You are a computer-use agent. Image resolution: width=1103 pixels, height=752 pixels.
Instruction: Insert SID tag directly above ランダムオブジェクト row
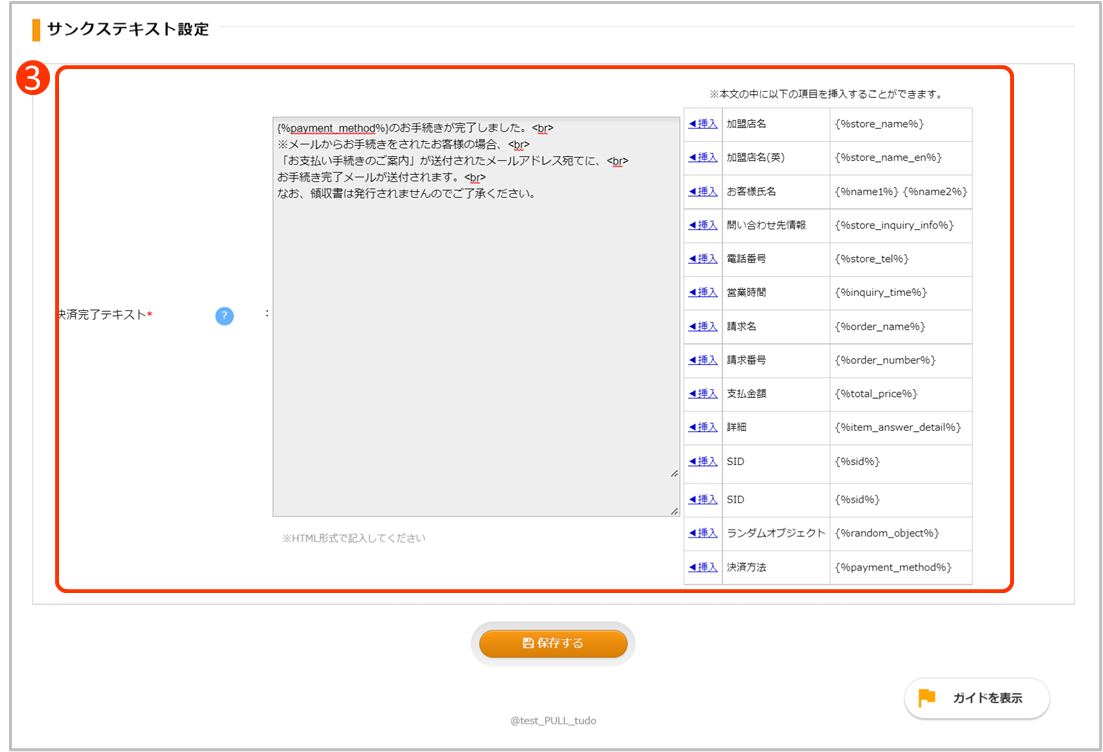click(x=703, y=500)
